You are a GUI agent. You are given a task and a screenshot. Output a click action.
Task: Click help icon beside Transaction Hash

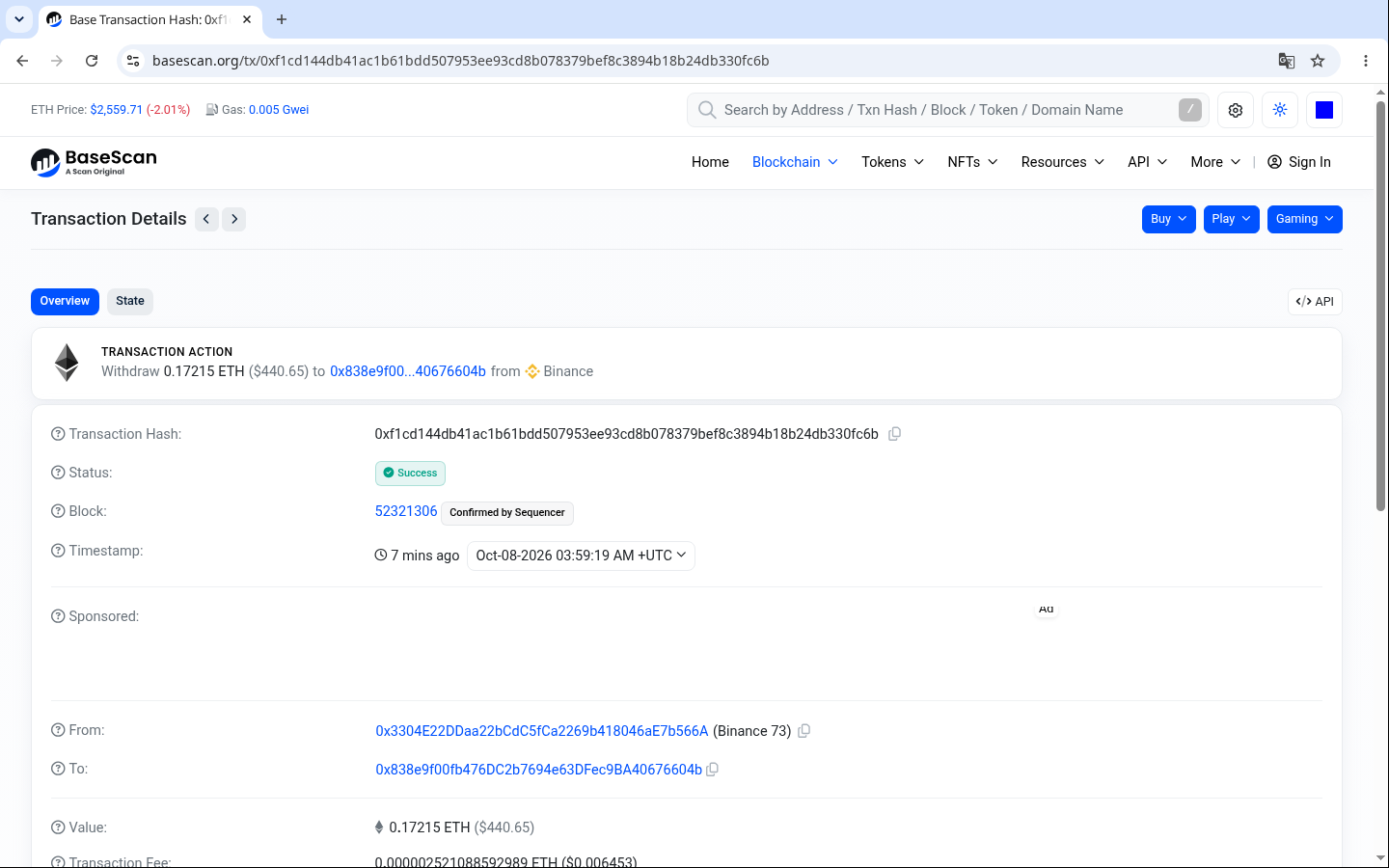[58, 434]
